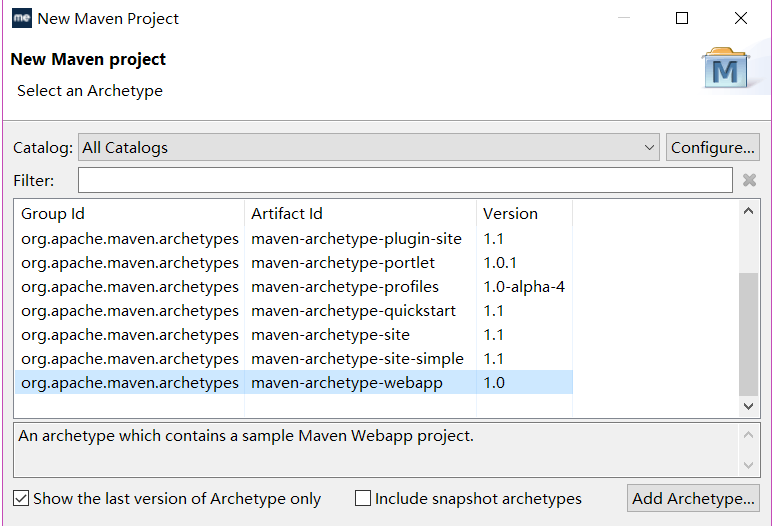Select maven-archetype-webapp row
Image resolution: width=775 pixels, height=526 pixels.
[294, 383]
